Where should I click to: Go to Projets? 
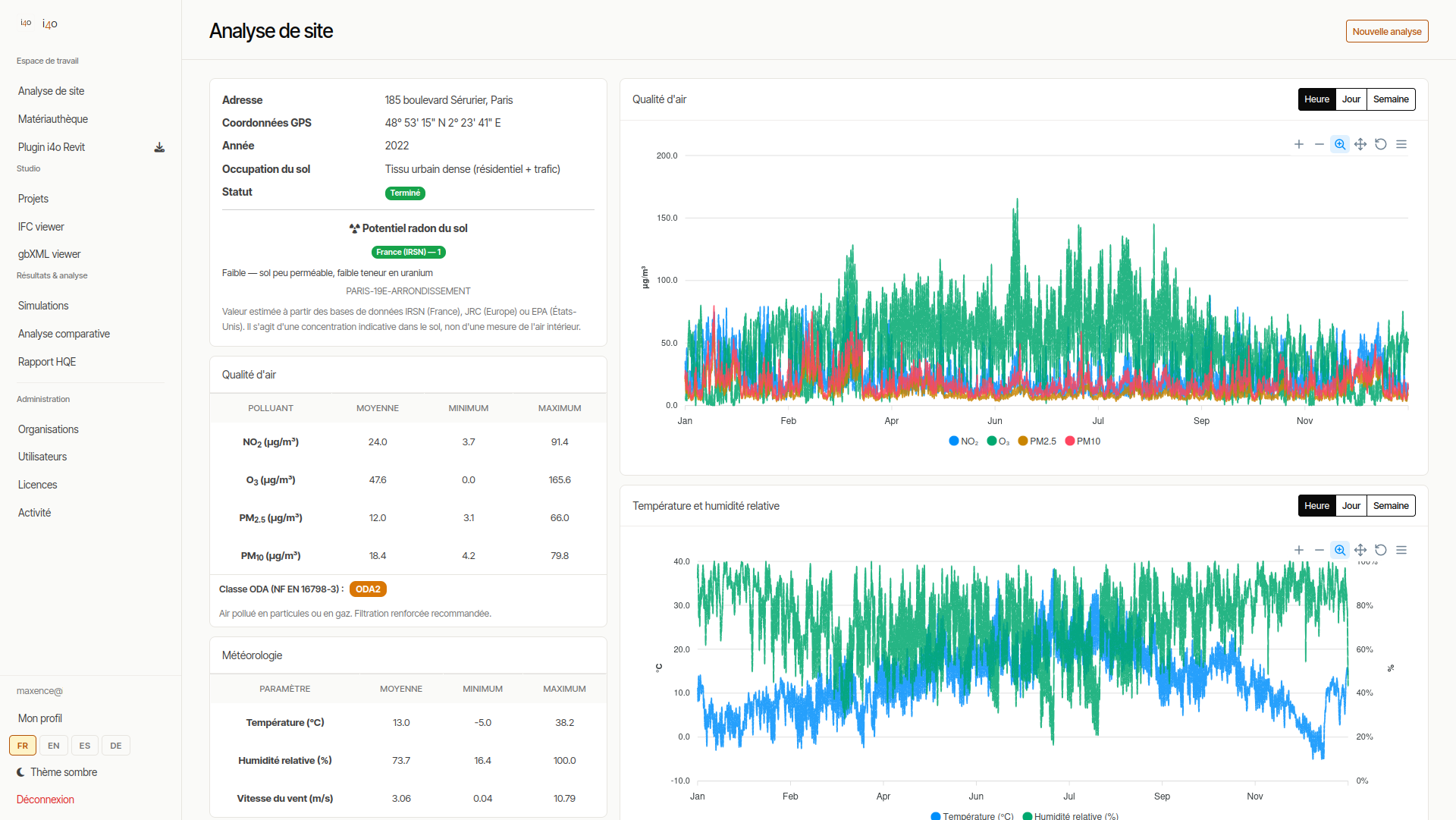pyautogui.click(x=33, y=199)
